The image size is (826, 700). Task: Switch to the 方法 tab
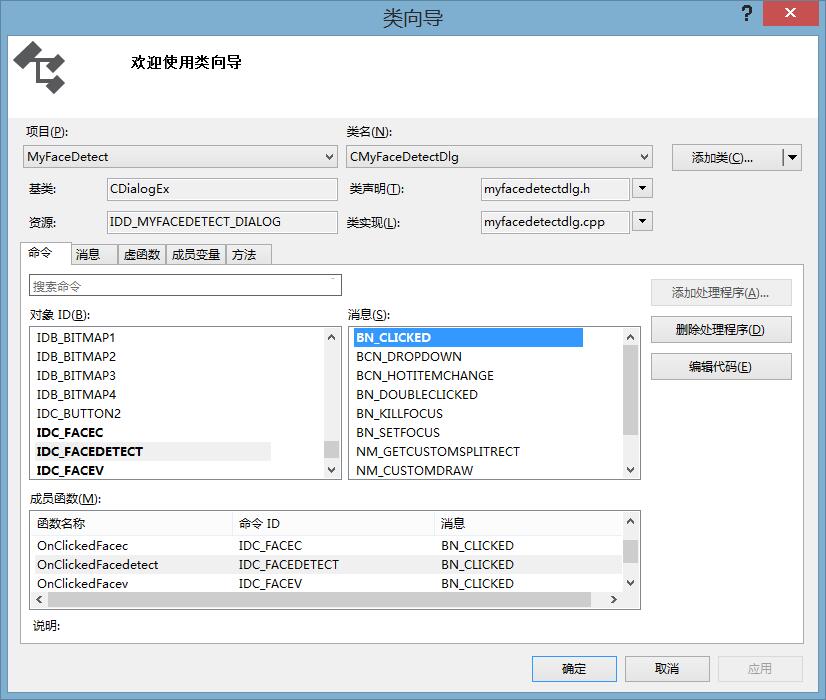point(247,254)
